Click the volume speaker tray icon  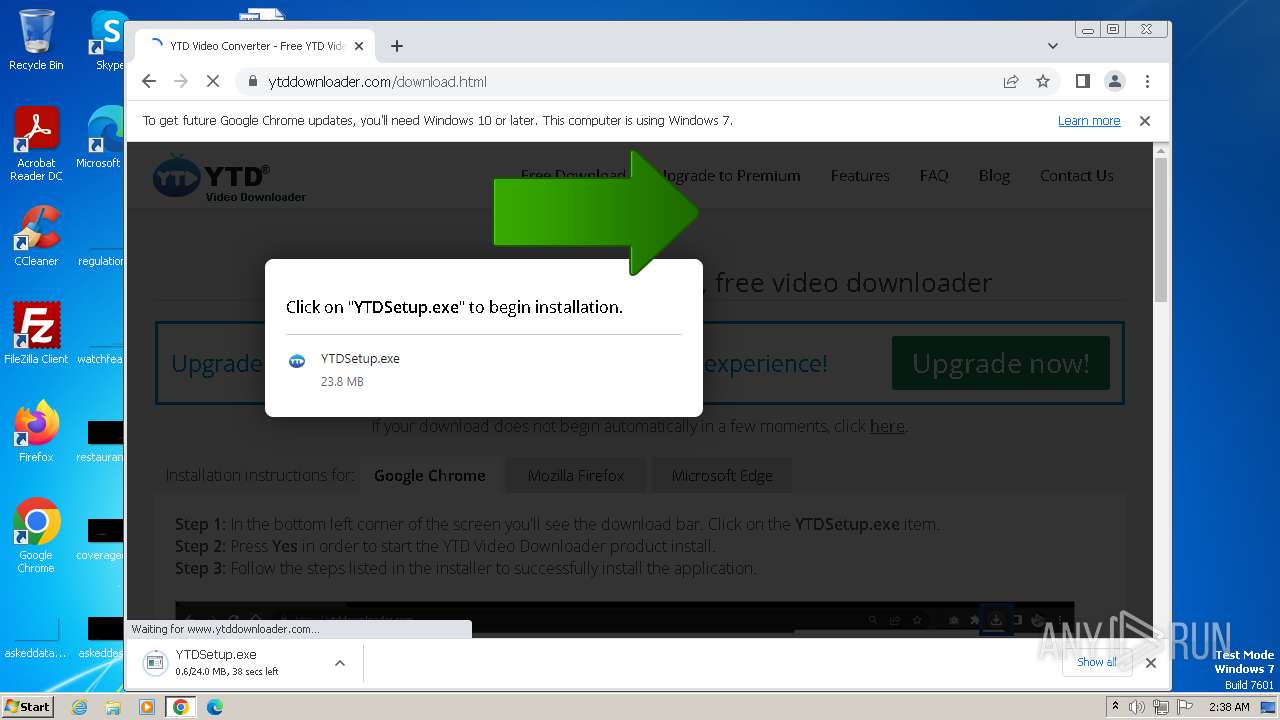tap(1137, 707)
